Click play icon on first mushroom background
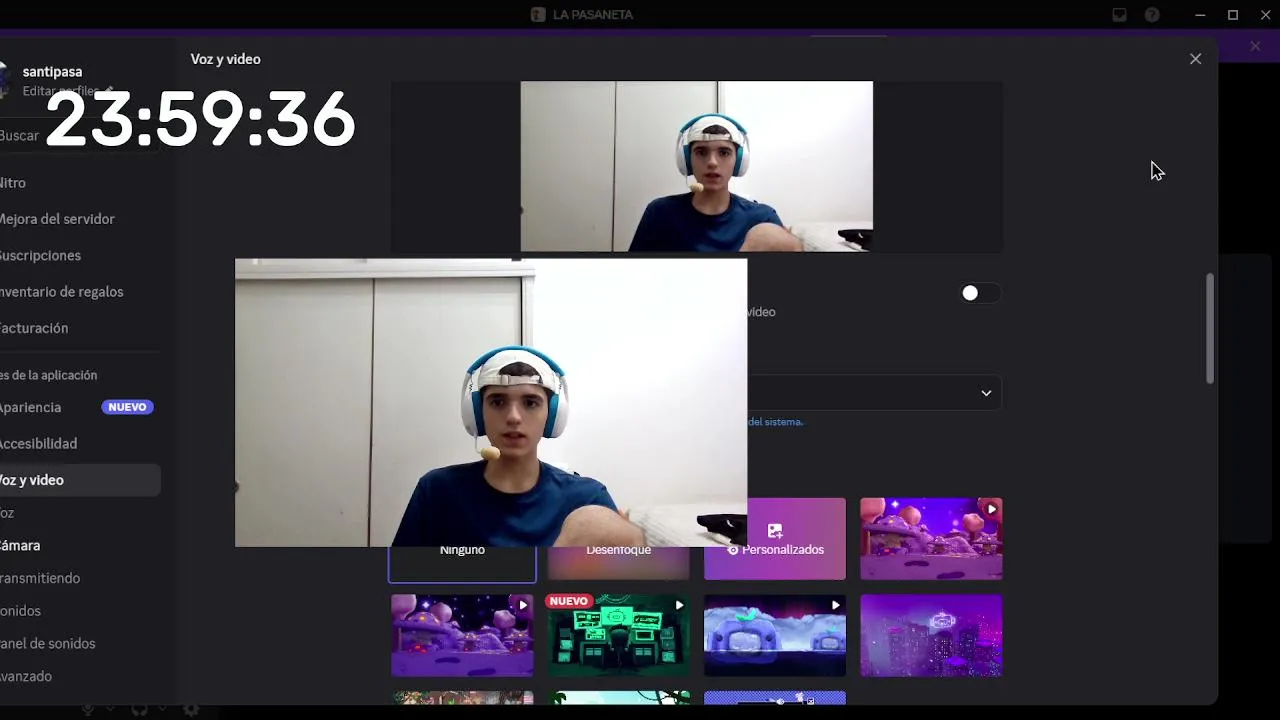Screen dimensions: 1280x720 click(x=991, y=509)
